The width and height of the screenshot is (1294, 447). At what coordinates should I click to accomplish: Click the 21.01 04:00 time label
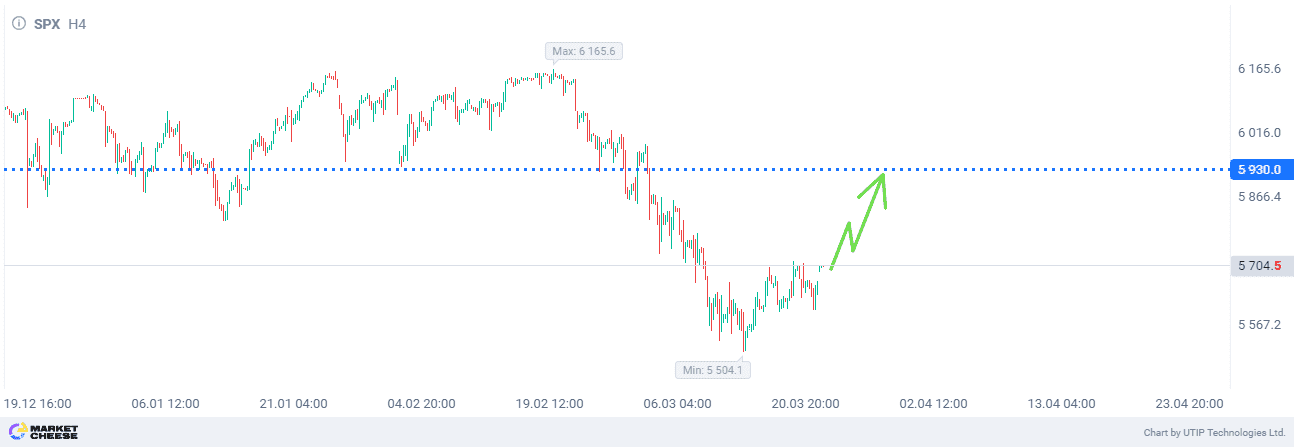pyautogui.click(x=293, y=404)
